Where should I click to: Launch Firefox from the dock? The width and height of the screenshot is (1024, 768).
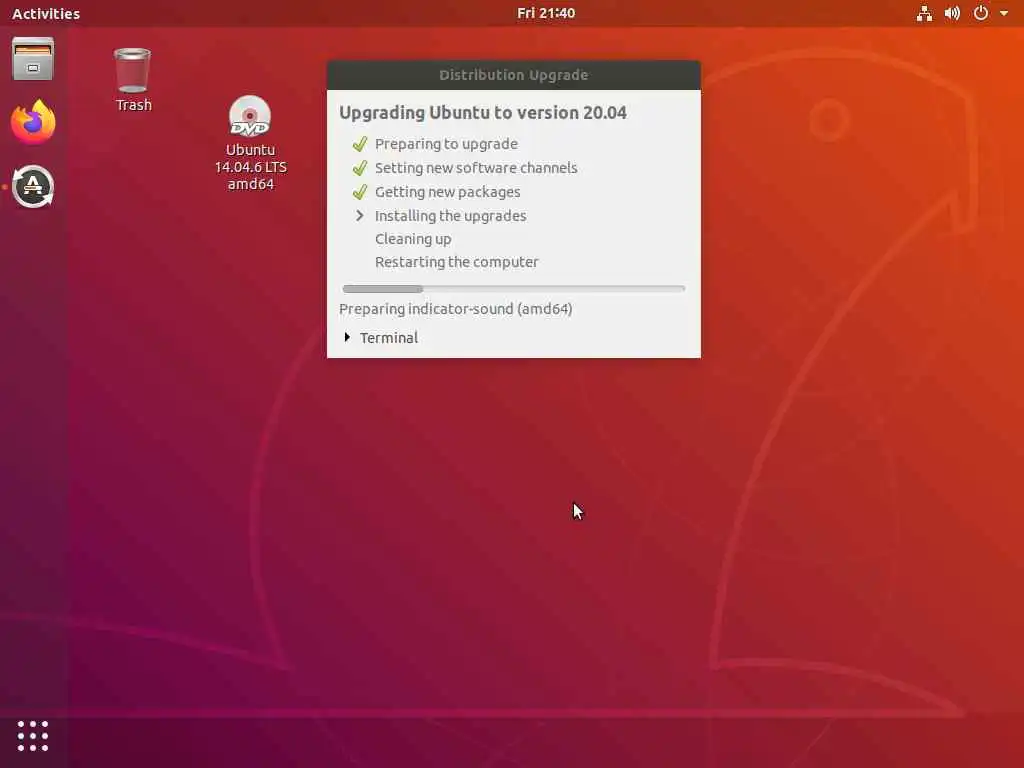pyautogui.click(x=33, y=122)
